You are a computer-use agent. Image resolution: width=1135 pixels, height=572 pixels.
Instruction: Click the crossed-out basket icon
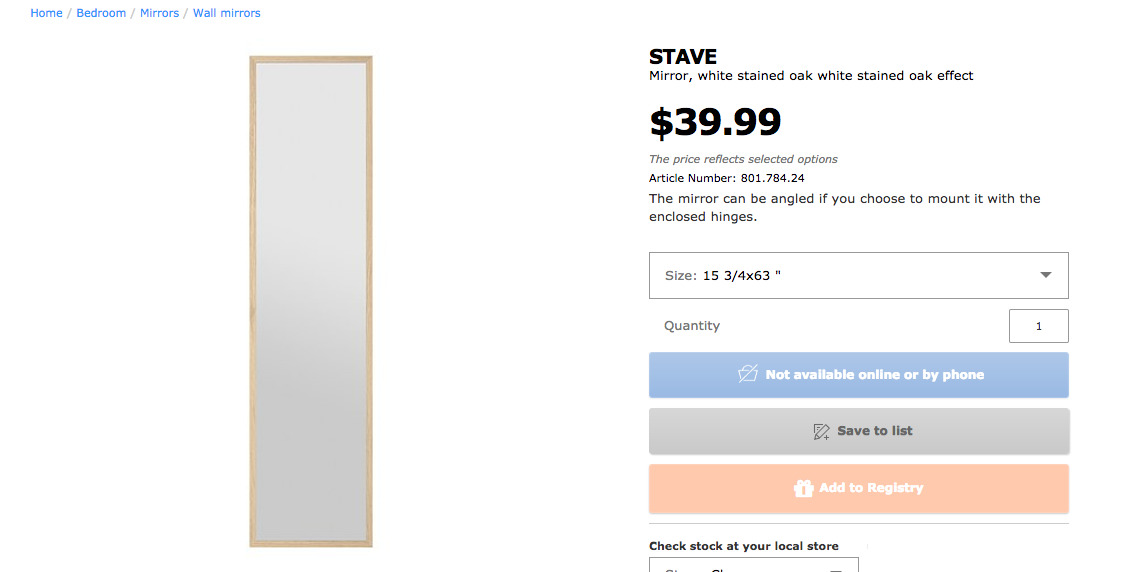pyautogui.click(x=747, y=374)
